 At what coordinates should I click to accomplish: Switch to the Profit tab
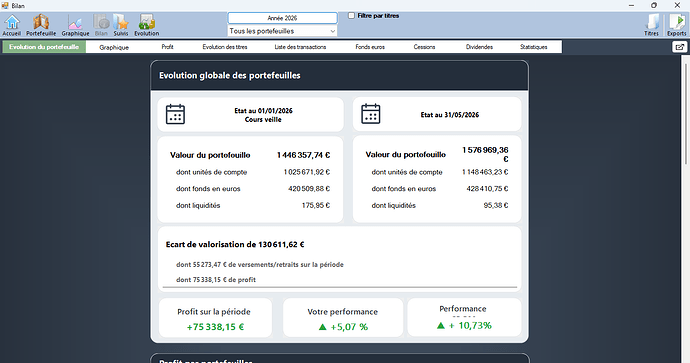point(167,47)
